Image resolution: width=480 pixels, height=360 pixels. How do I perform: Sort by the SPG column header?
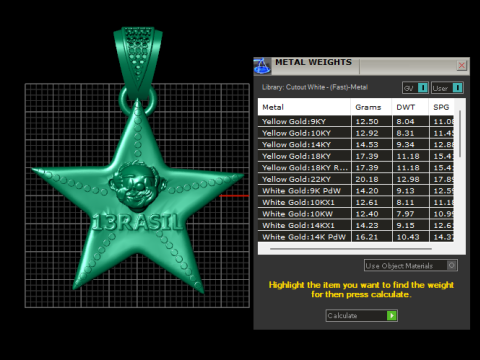pos(441,107)
